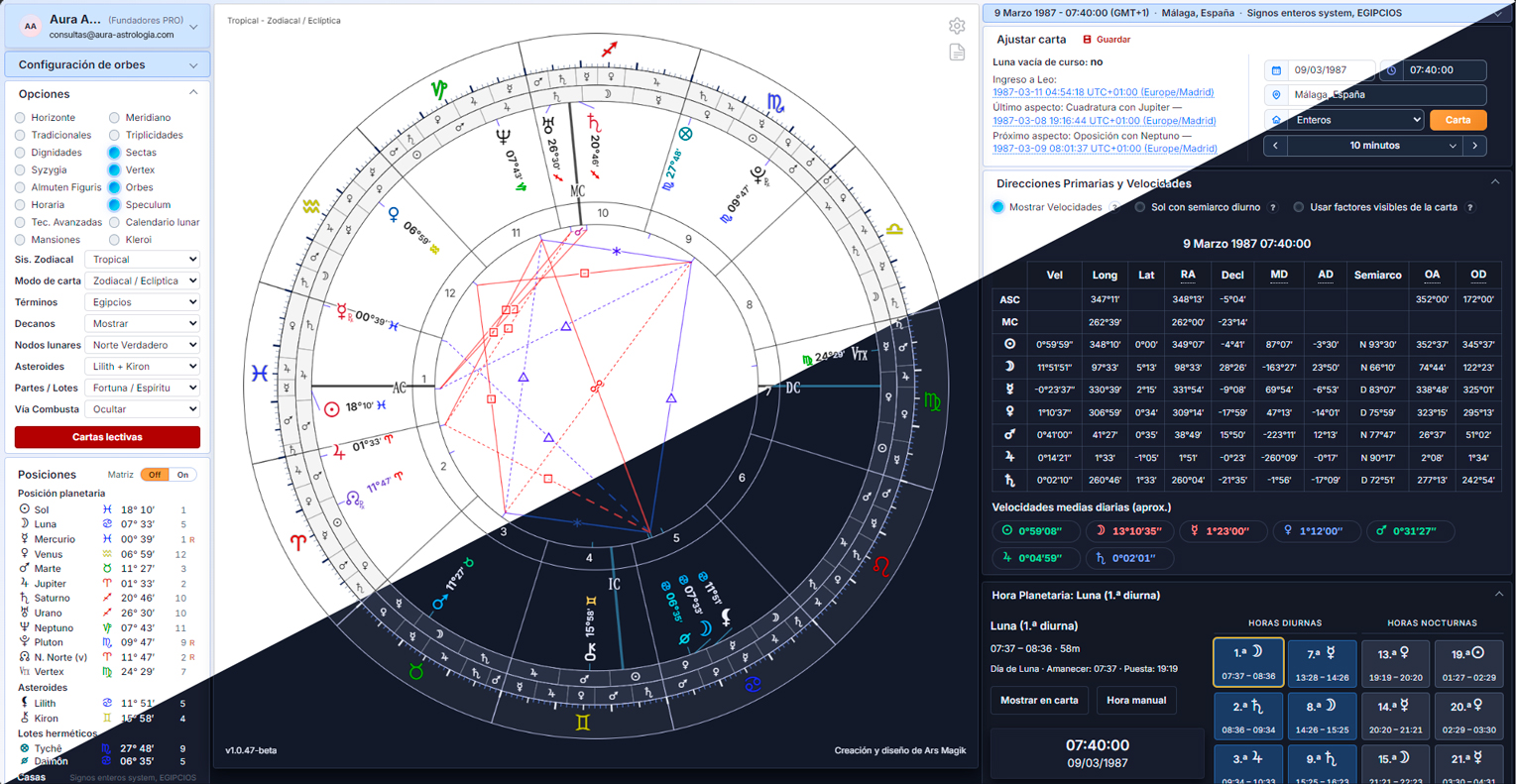This screenshot has height=784, width=1516.
Task: Select the 7.ª Mercury planetary hour tile
Action: (1322, 662)
